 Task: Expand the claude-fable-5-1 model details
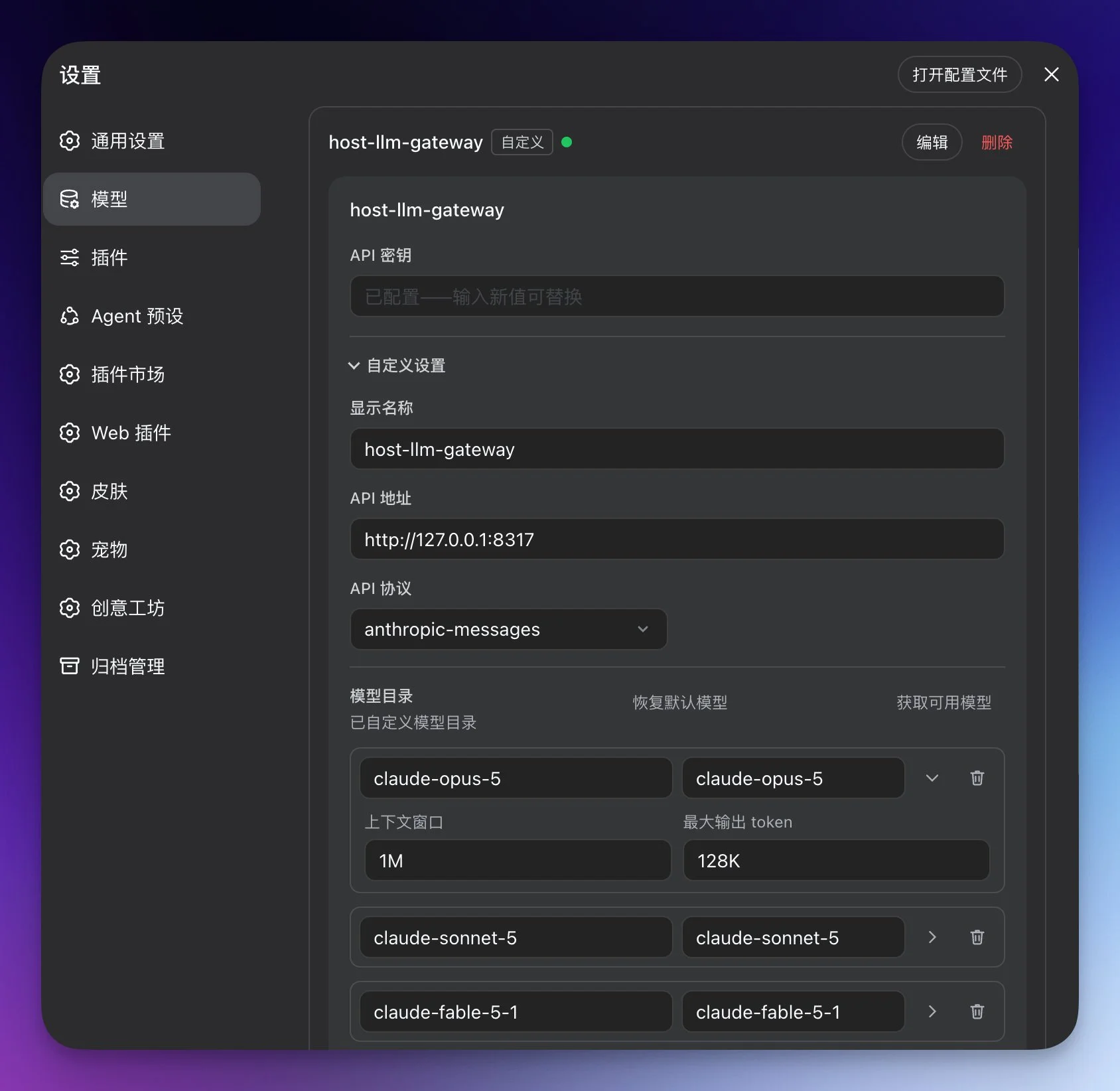click(932, 1011)
